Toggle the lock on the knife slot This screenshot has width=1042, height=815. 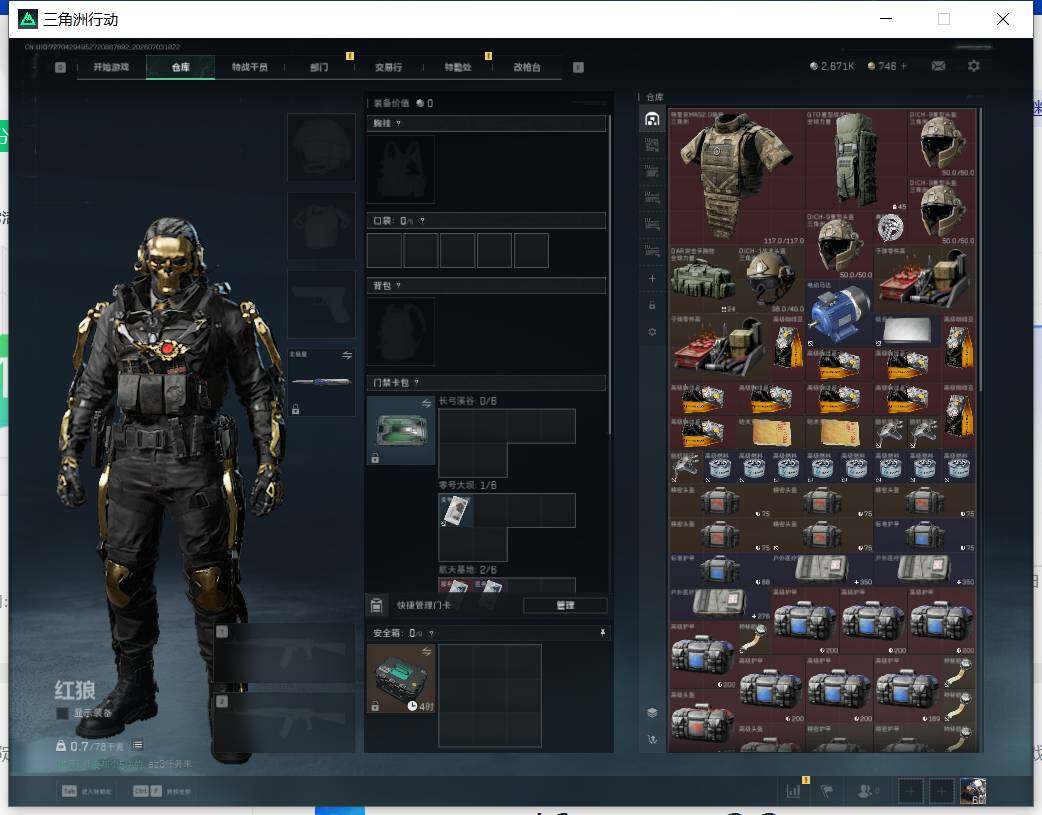point(295,409)
